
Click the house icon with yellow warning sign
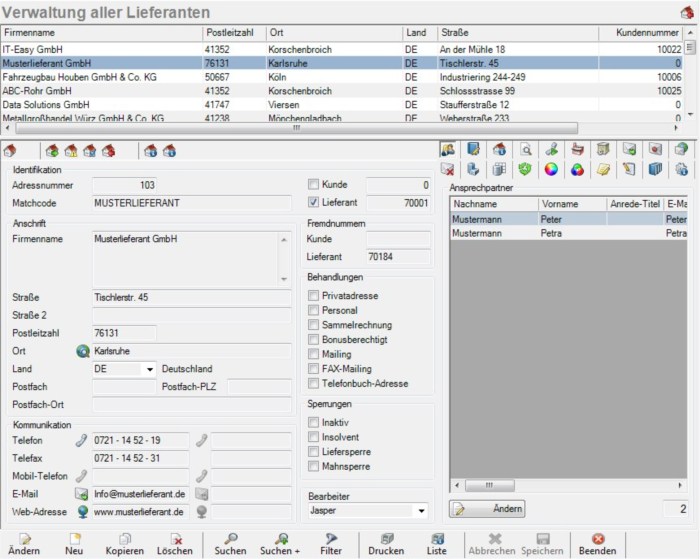71,151
